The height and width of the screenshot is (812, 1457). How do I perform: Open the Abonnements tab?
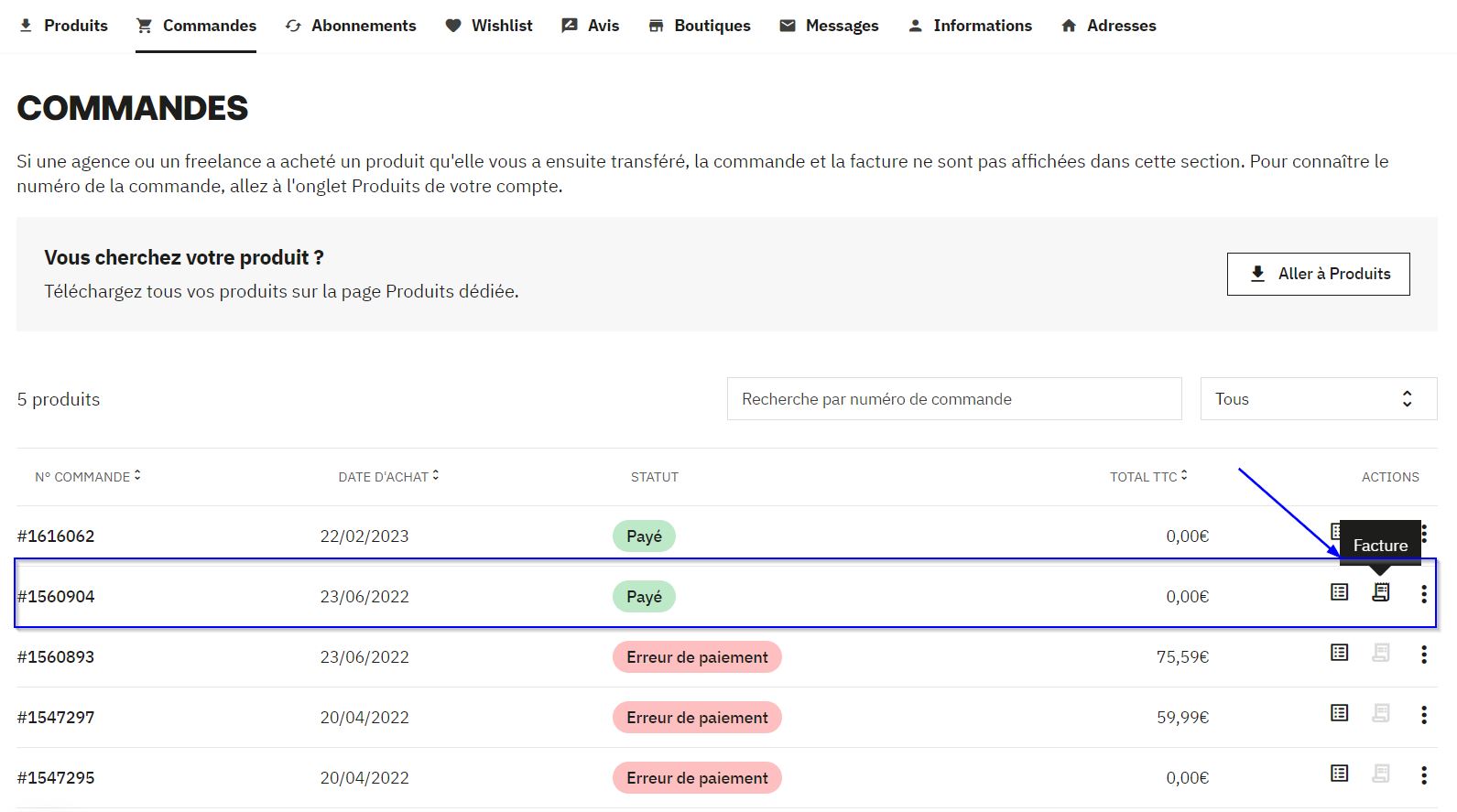[351, 26]
